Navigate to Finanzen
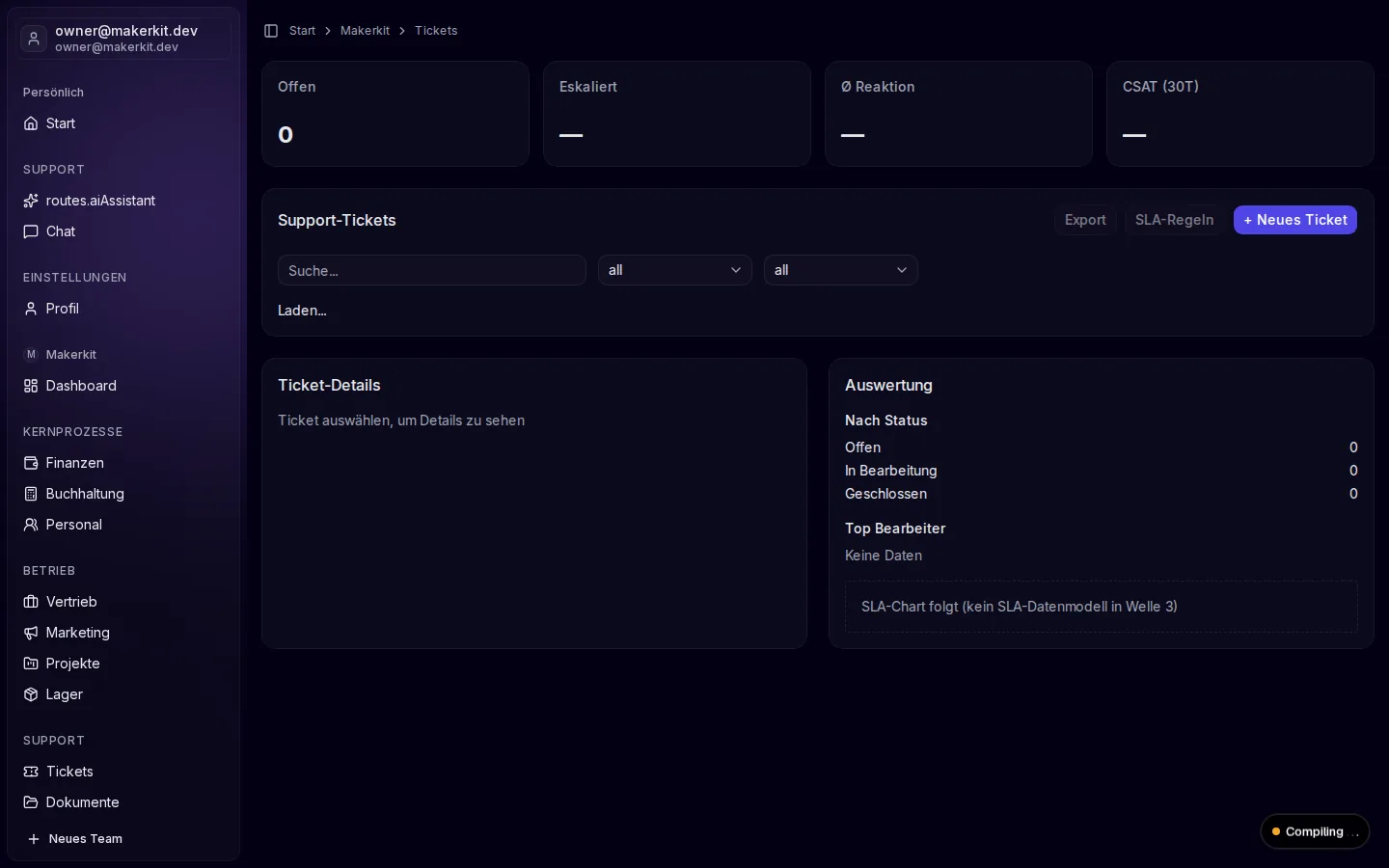Viewport: 1389px width, 868px height. pyautogui.click(x=123, y=463)
